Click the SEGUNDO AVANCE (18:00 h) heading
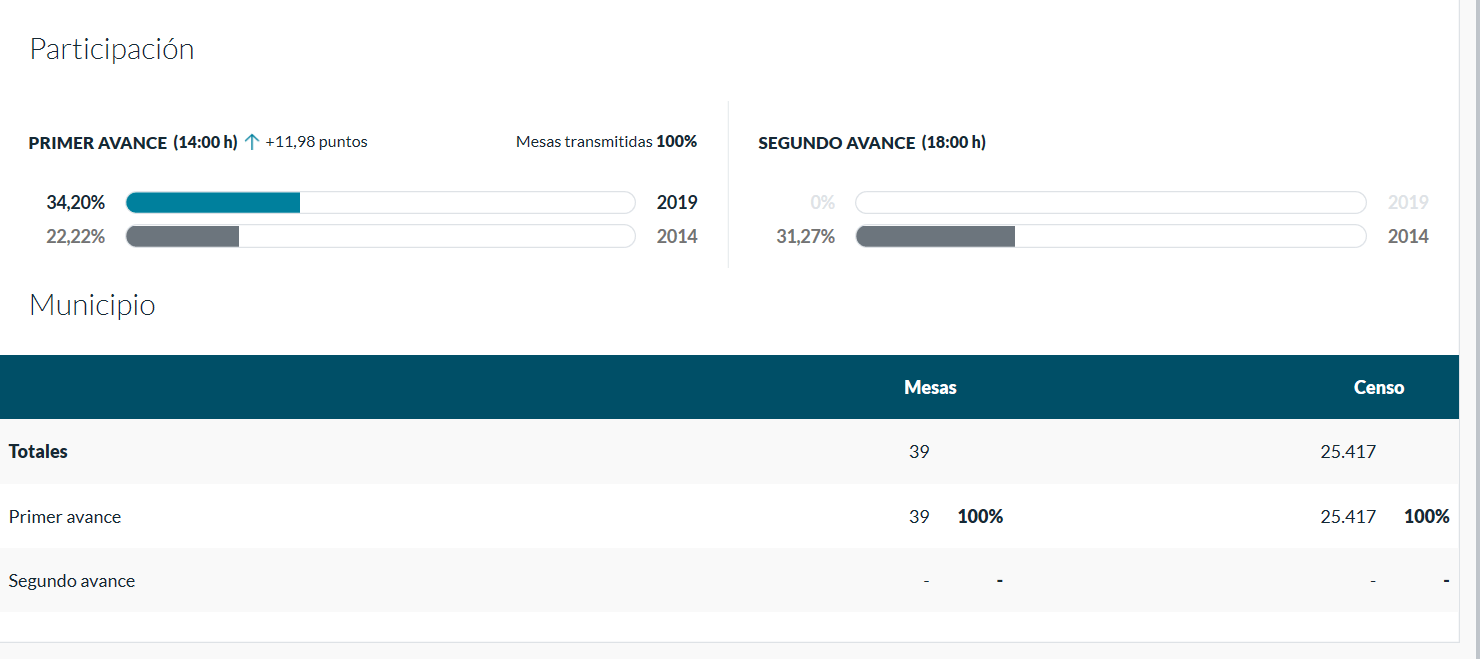This screenshot has height=659, width=1480. coord(872,143)
